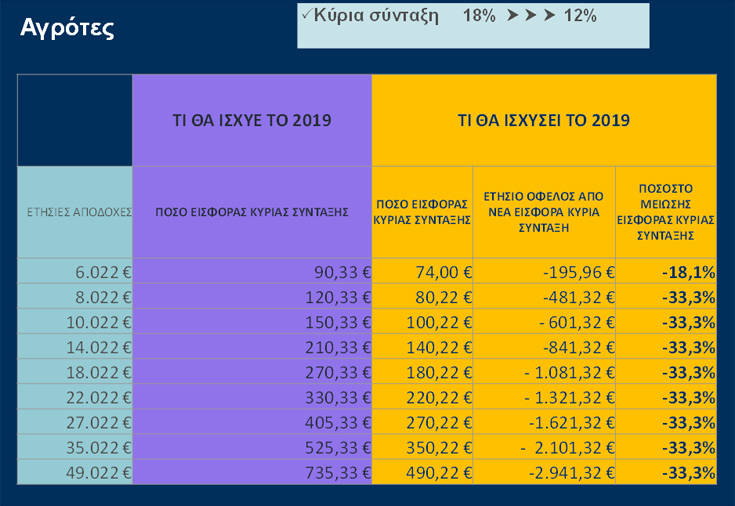
Task: Click the Αγρότες title
Action: (67, 28)
